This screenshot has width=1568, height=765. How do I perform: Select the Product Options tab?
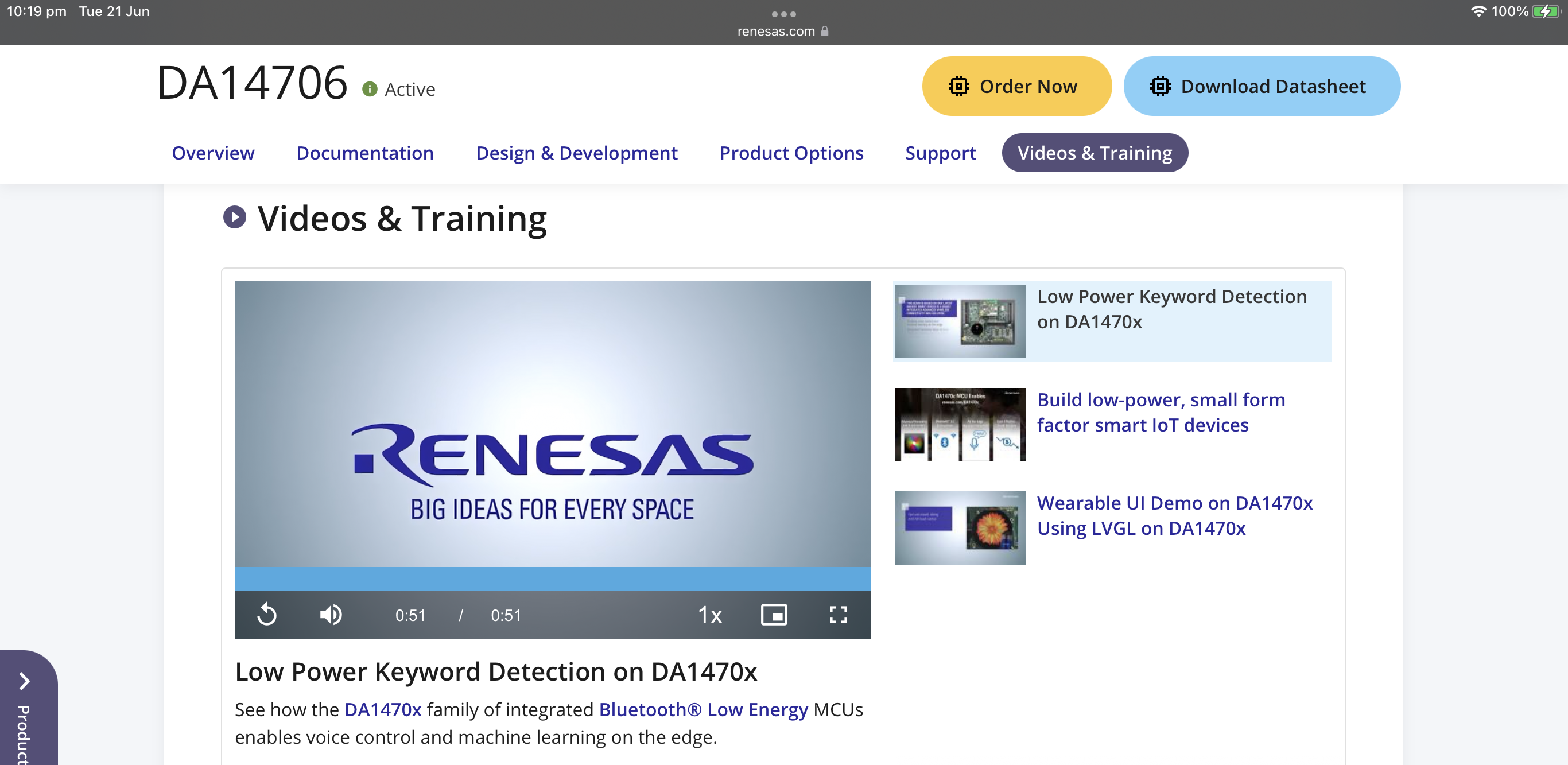(791, 153)
